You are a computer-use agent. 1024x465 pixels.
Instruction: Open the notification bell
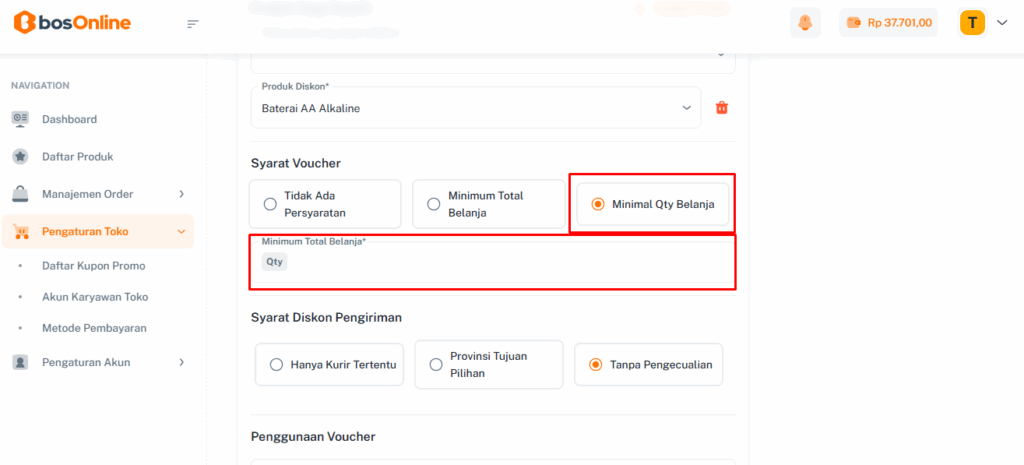pyautogui.click(x=805, y=23)
